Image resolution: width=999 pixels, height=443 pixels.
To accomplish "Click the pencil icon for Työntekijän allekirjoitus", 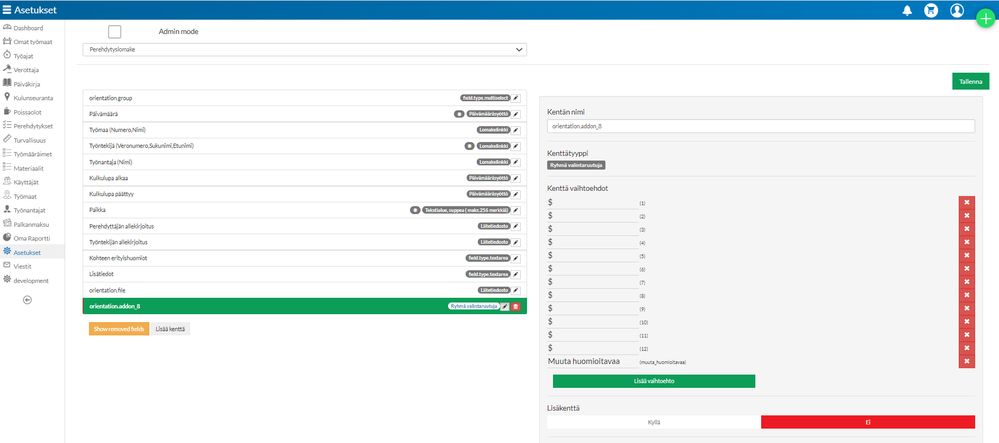I will coord(516,242).
